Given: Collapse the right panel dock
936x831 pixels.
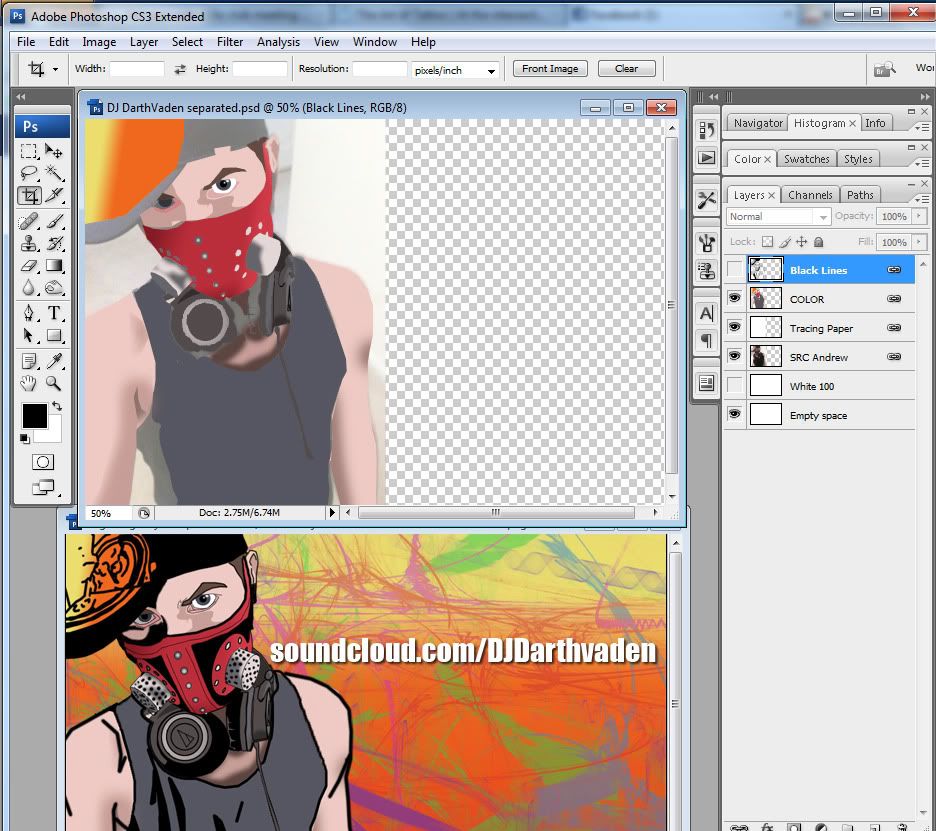Looking at the screenshot, I should pyautogui.click(x=925, y=97).
